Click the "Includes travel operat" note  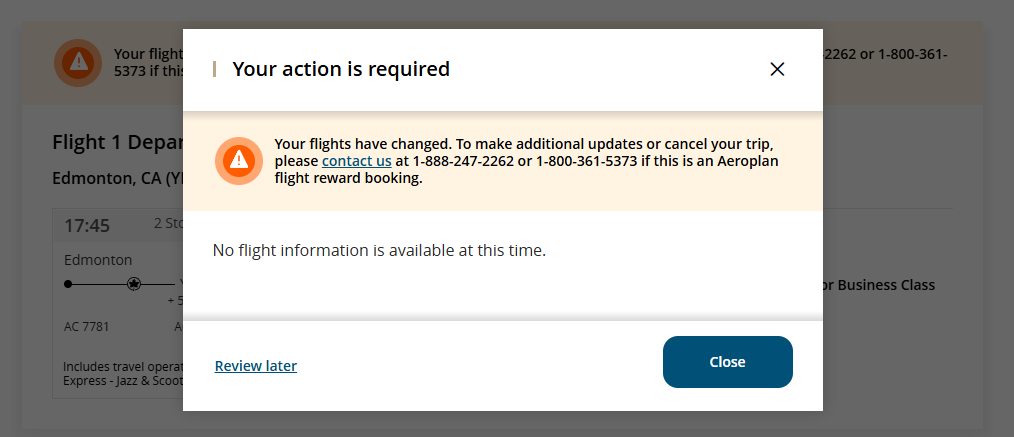(123, 367)
